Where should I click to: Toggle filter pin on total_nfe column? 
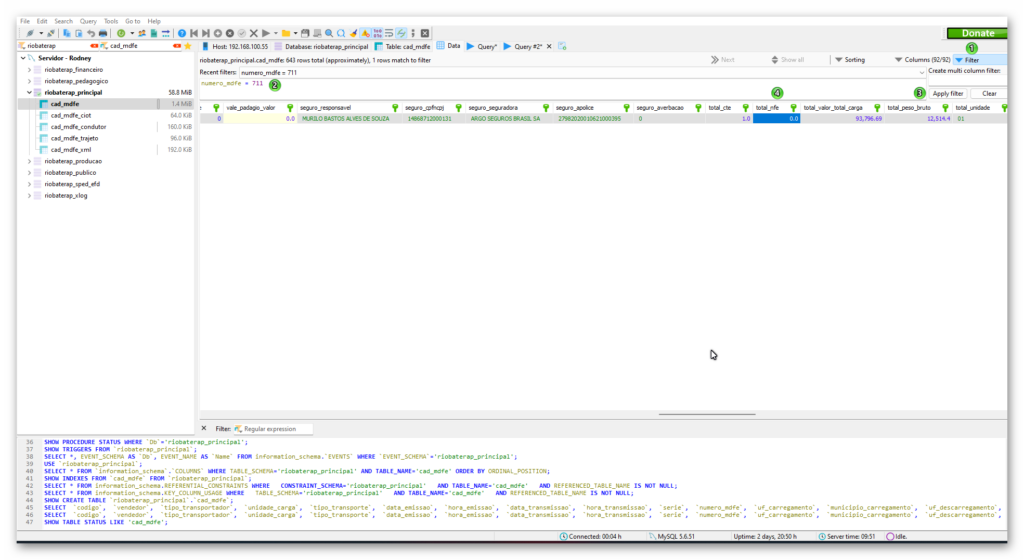coord(793,108)
